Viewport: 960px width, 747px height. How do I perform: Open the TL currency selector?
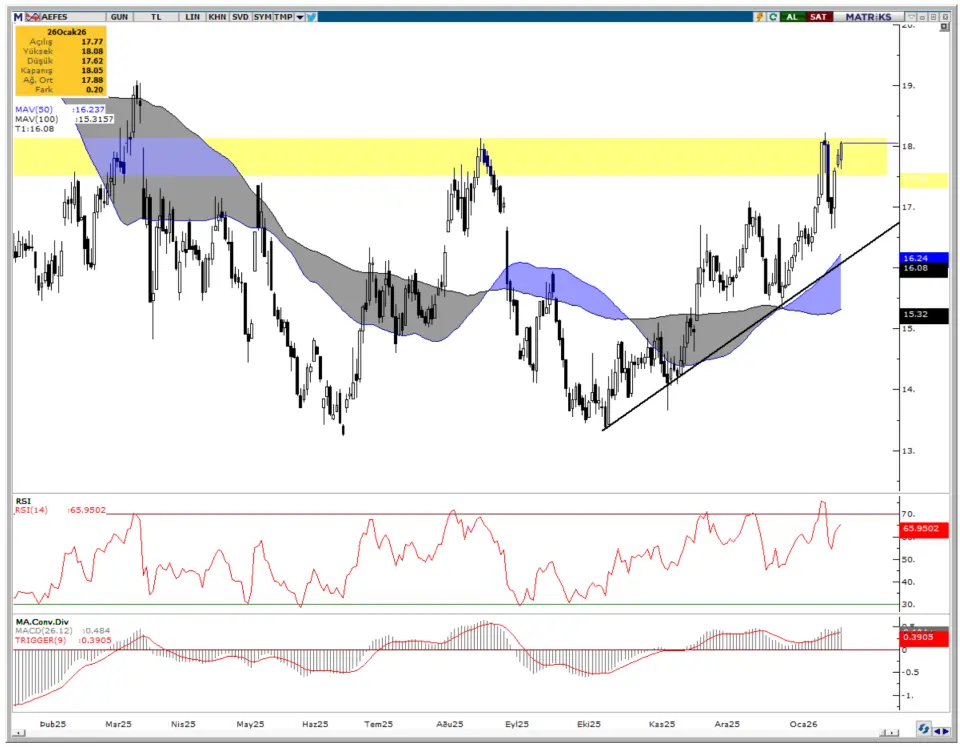[x=156, y=17]
